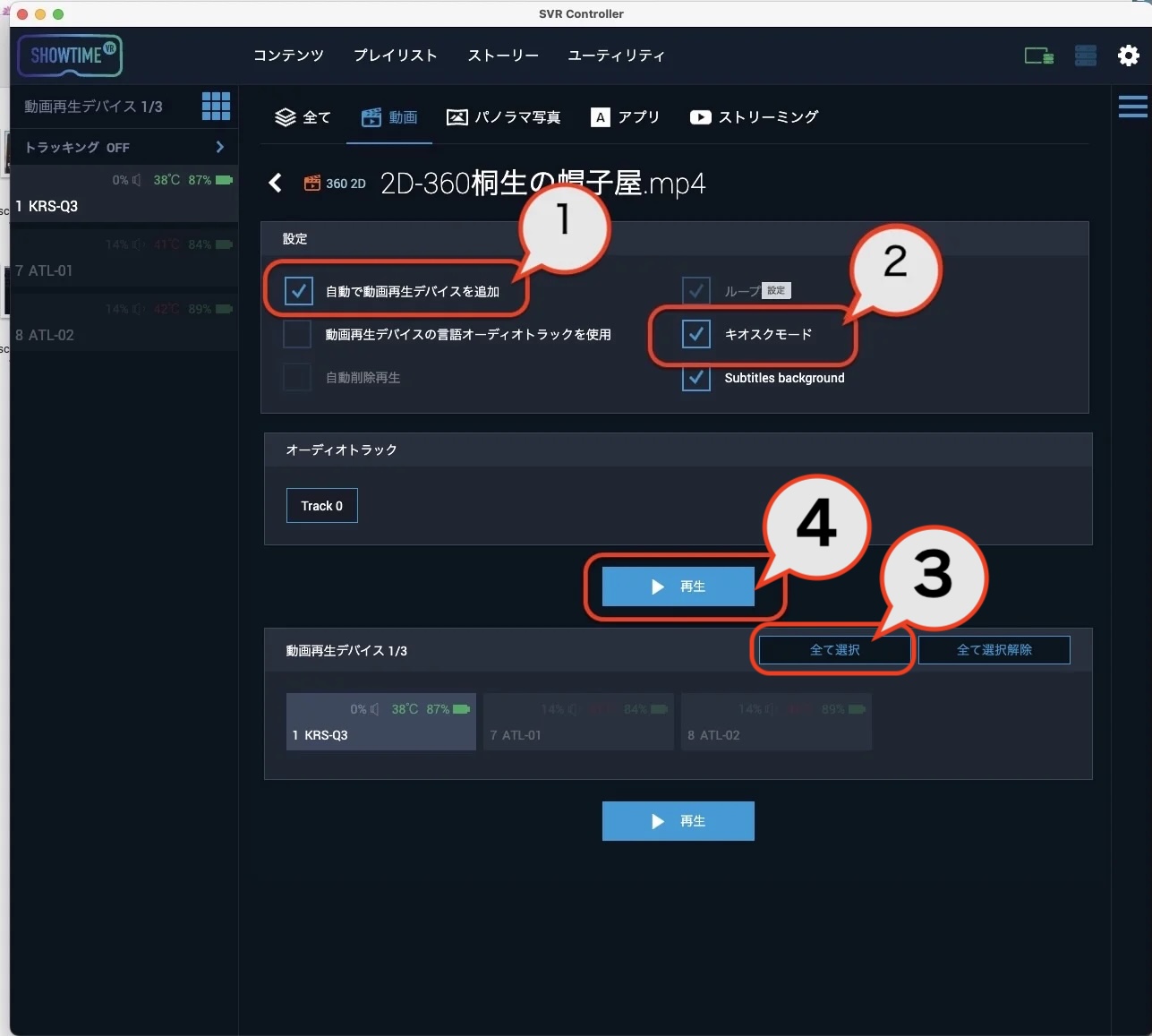This screenshot has width=1152, height=1036.
Task: Switch to the パノラマ写真 tab
Action: pos(504,117)
